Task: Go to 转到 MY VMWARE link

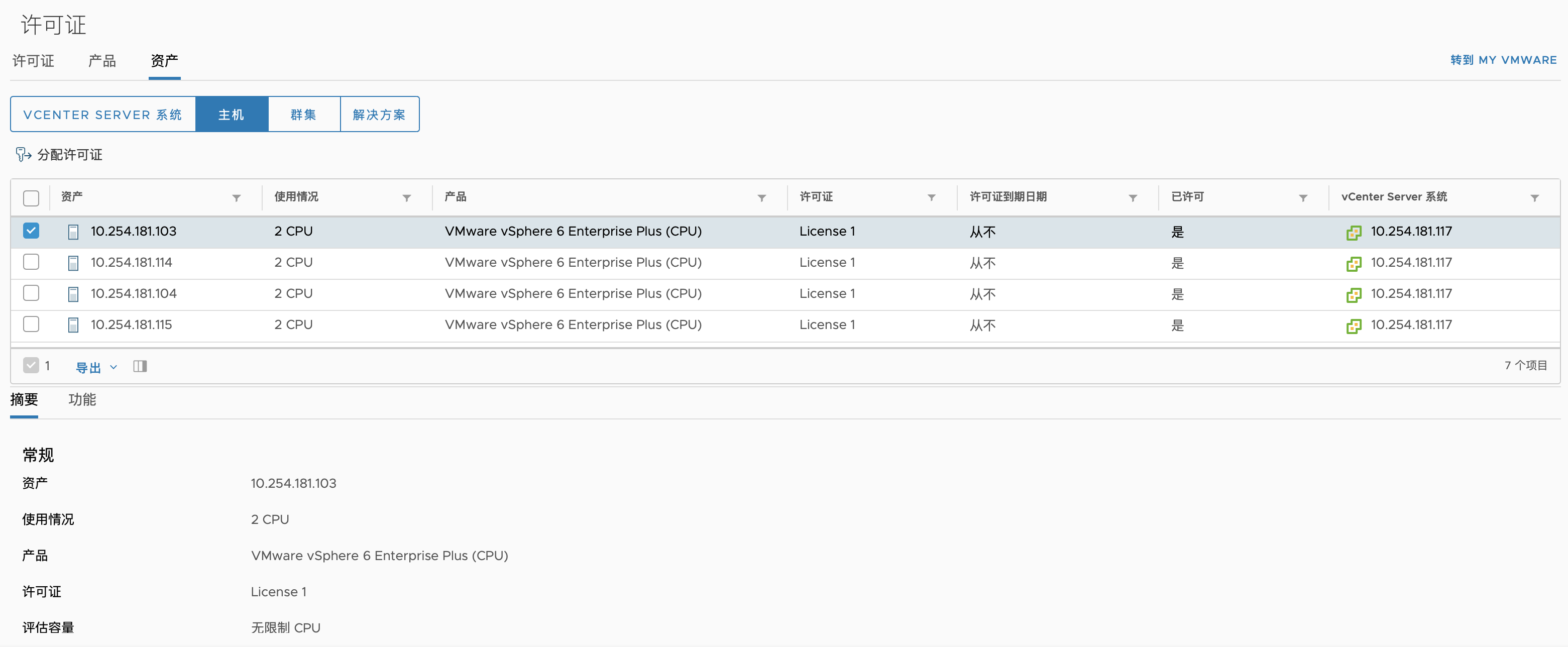Action: click(x=1504, y=60)
